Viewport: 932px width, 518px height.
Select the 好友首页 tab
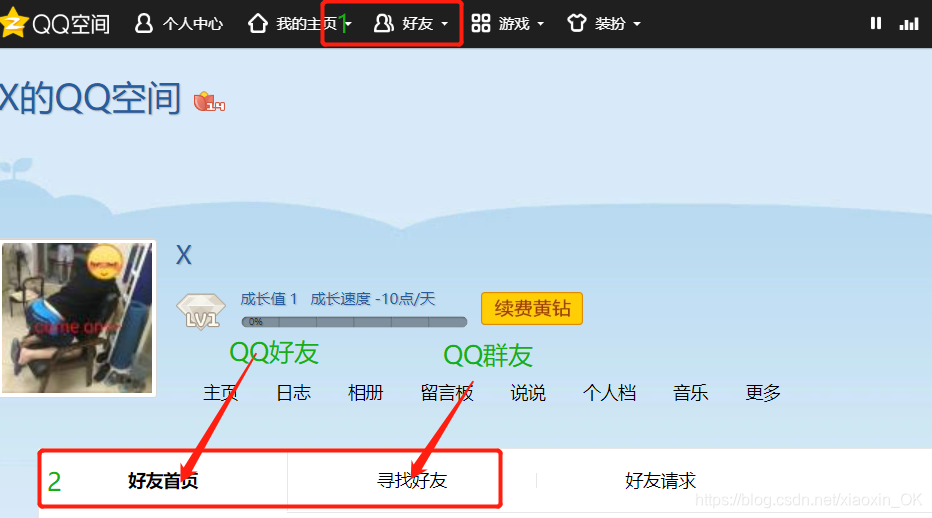(x=163, y=481)
